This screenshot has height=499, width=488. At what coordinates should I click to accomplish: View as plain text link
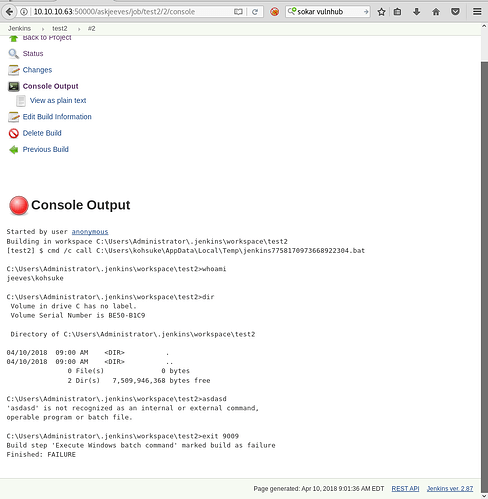(58, 101)
